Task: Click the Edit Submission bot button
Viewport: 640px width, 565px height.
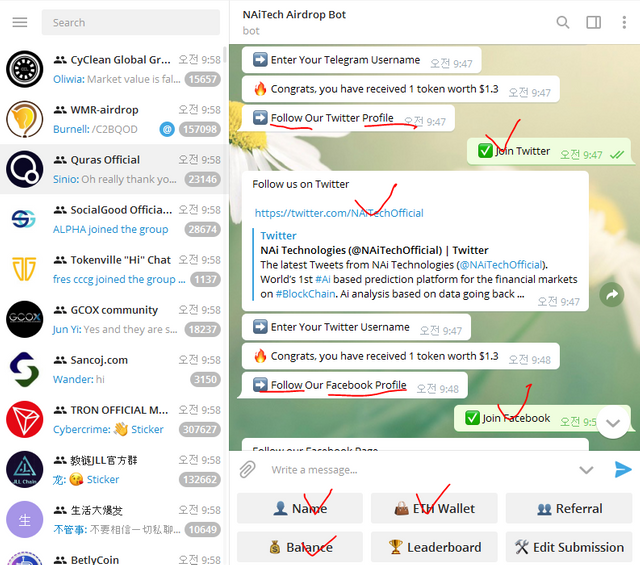Action: (569, 547)
